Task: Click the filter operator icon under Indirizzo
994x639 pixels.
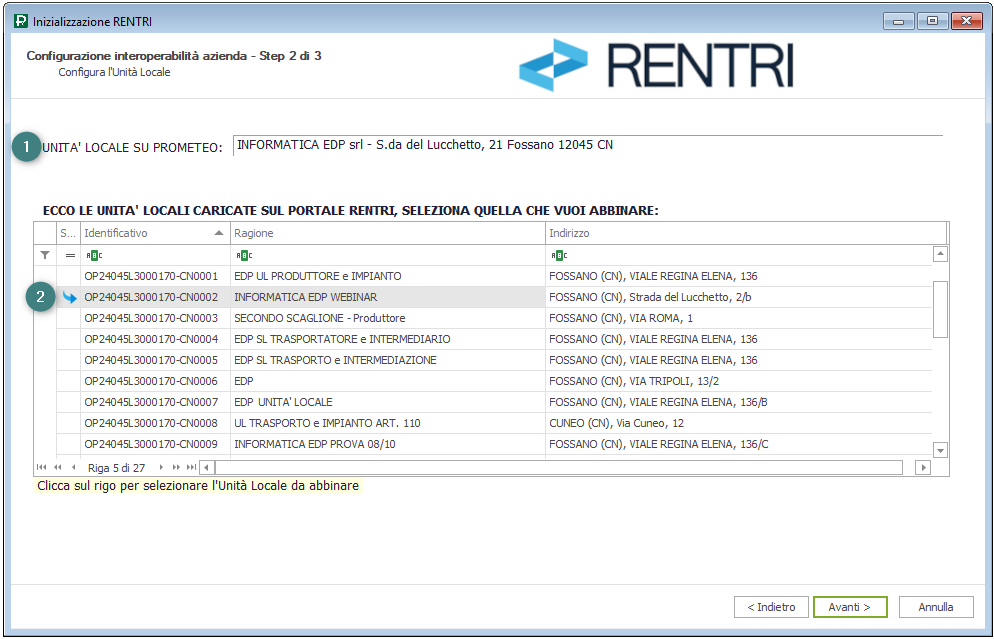Action: 559,255
